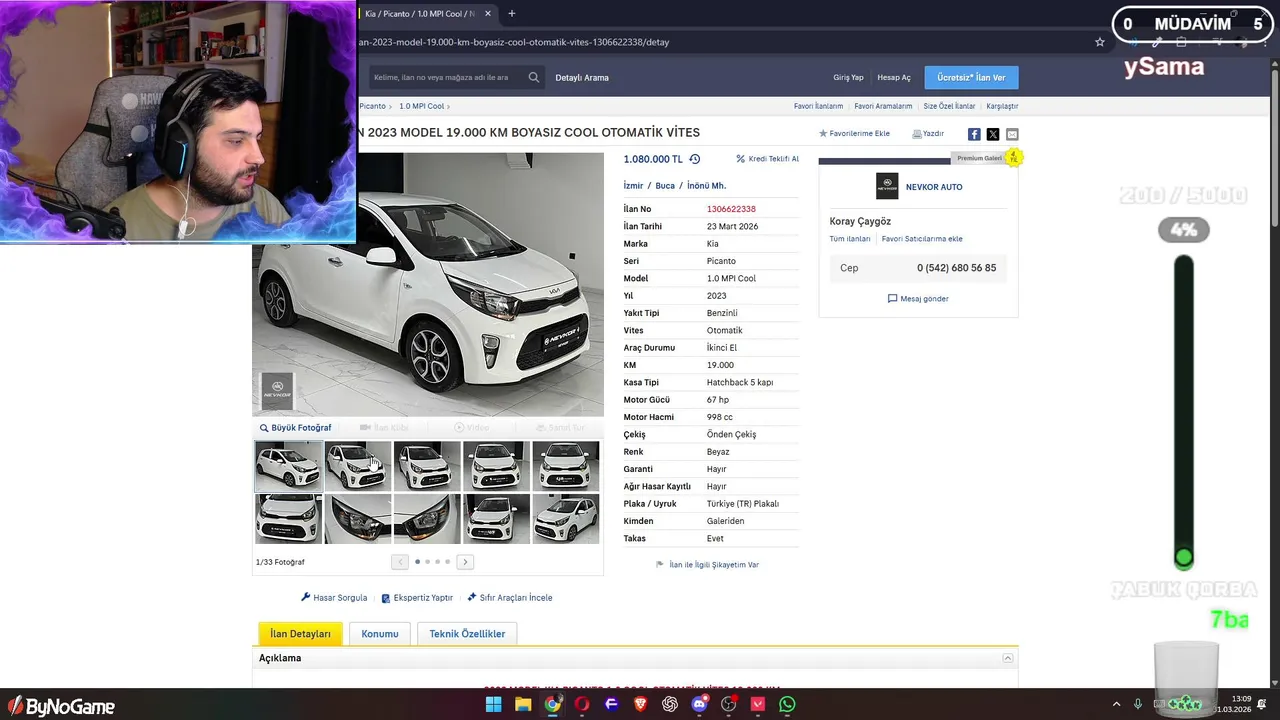Select the Kia Picanto browser tab

425,14
